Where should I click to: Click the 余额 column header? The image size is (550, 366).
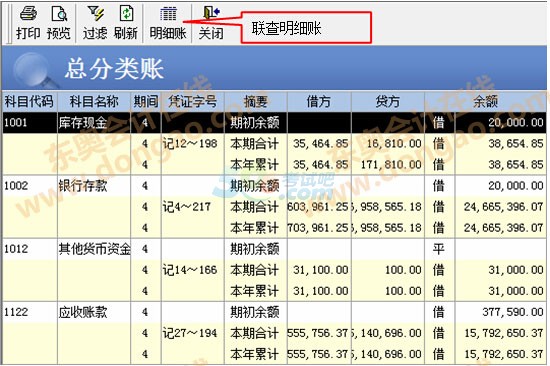pyautogui.click(x=485, y=102)
